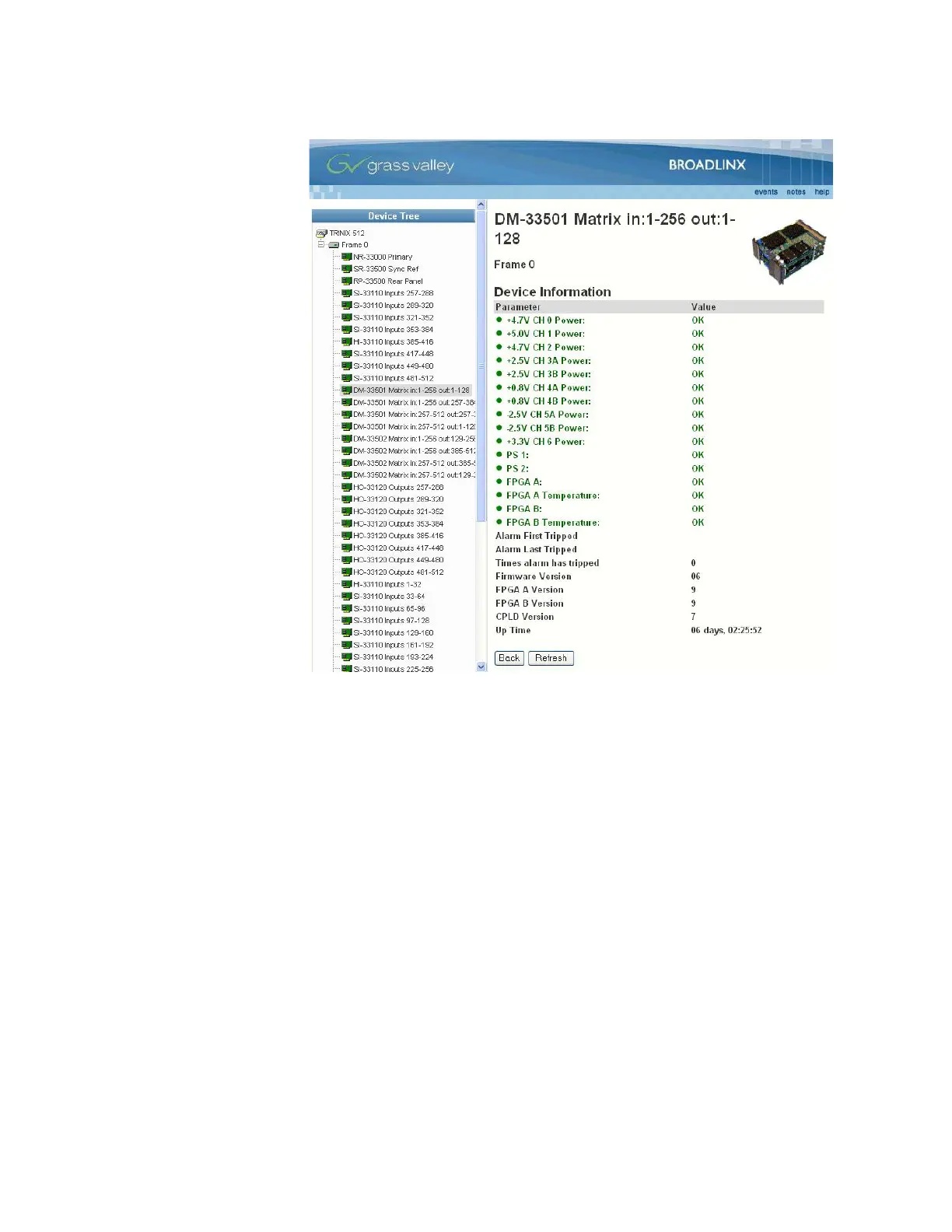Select SI-33110 Inputs 225-256 tree entry
The height and width of the screenshot is (1232, 952).
point(394,669)
